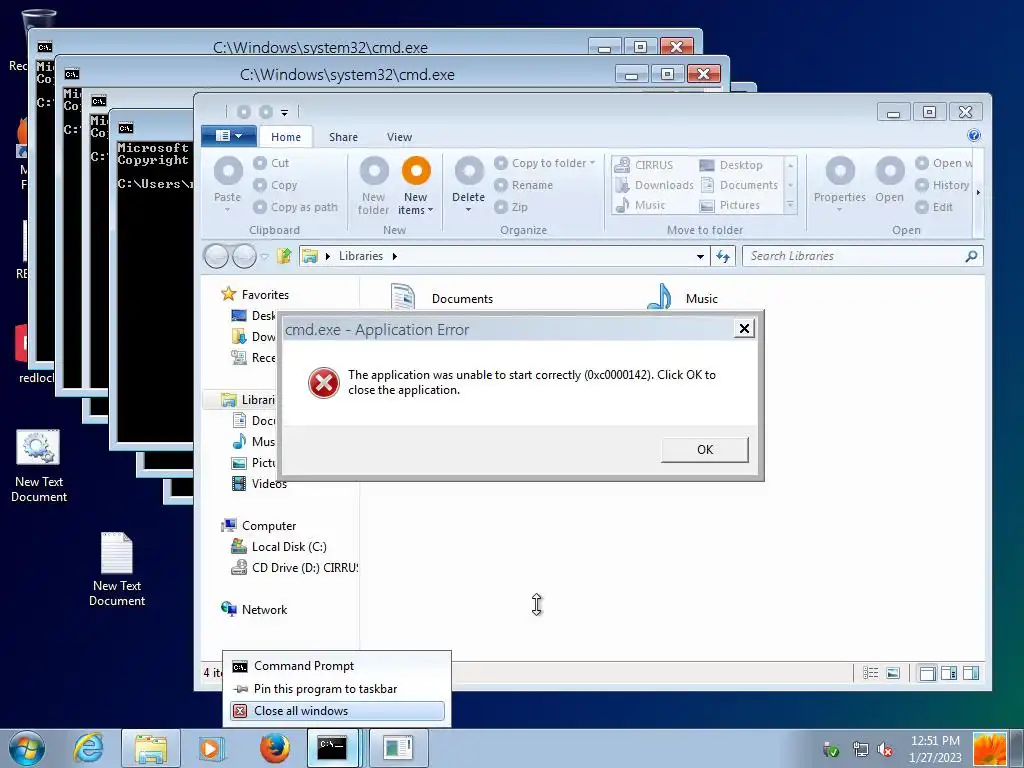Select the New Text Document with gear icon

coord(39,466)
